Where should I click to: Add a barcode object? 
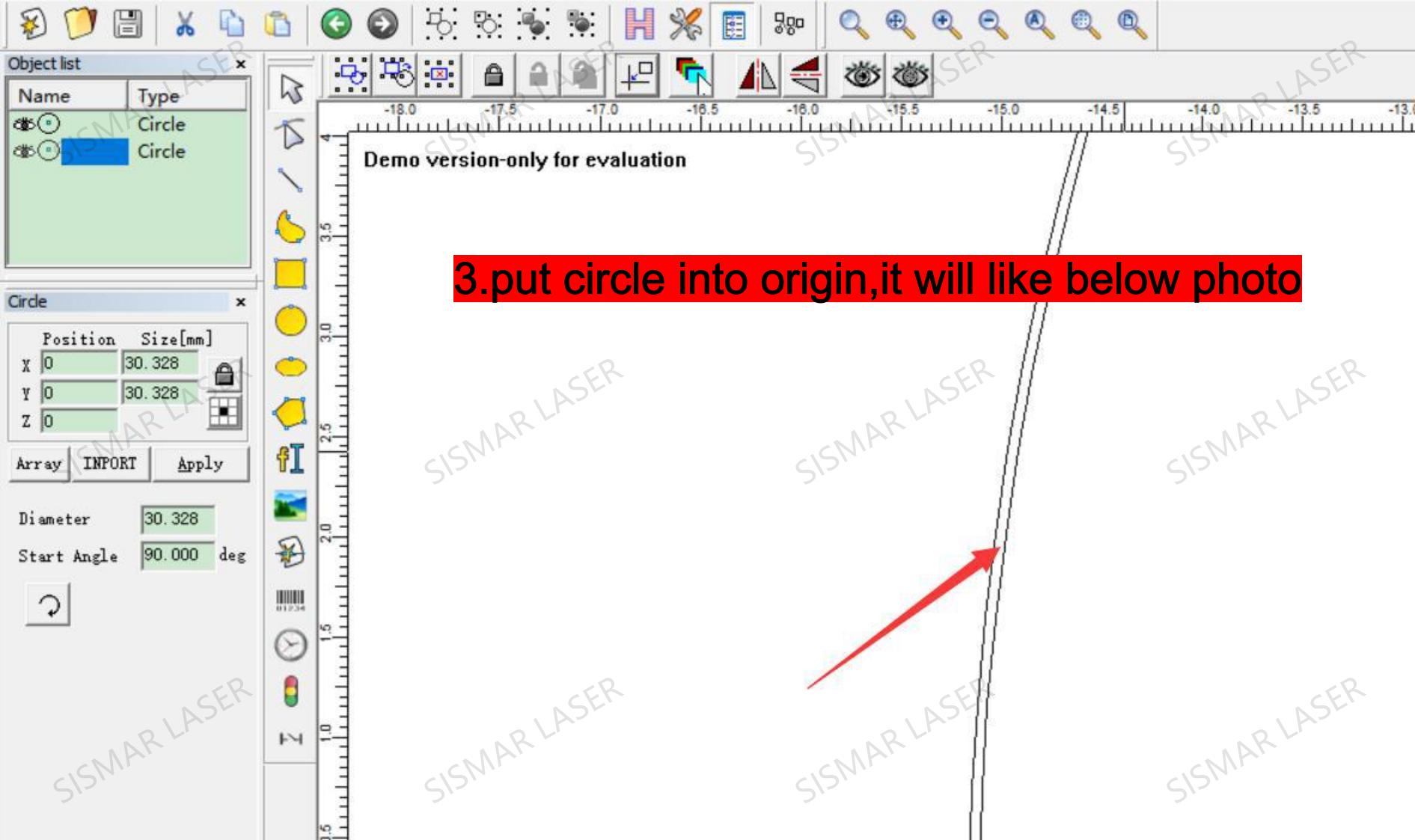(290, 599)
